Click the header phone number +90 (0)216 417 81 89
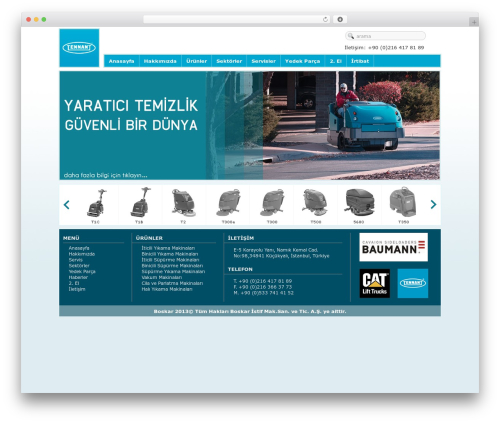The width and height of the screenshot is (500, 423). pos(396,48)
